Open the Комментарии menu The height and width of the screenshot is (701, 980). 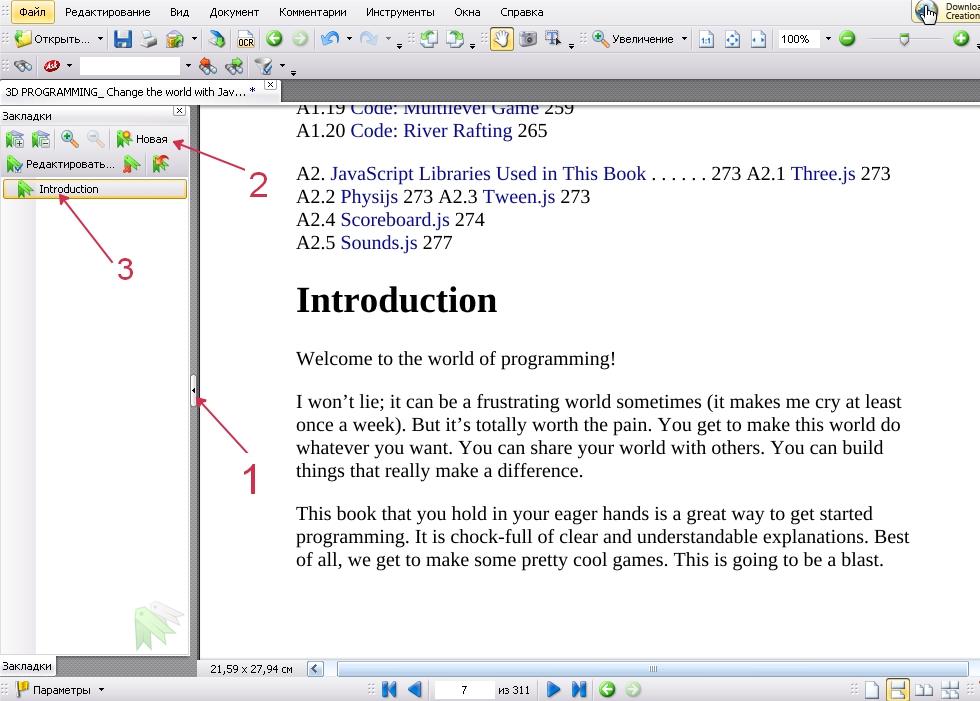[x=312, y=12]
